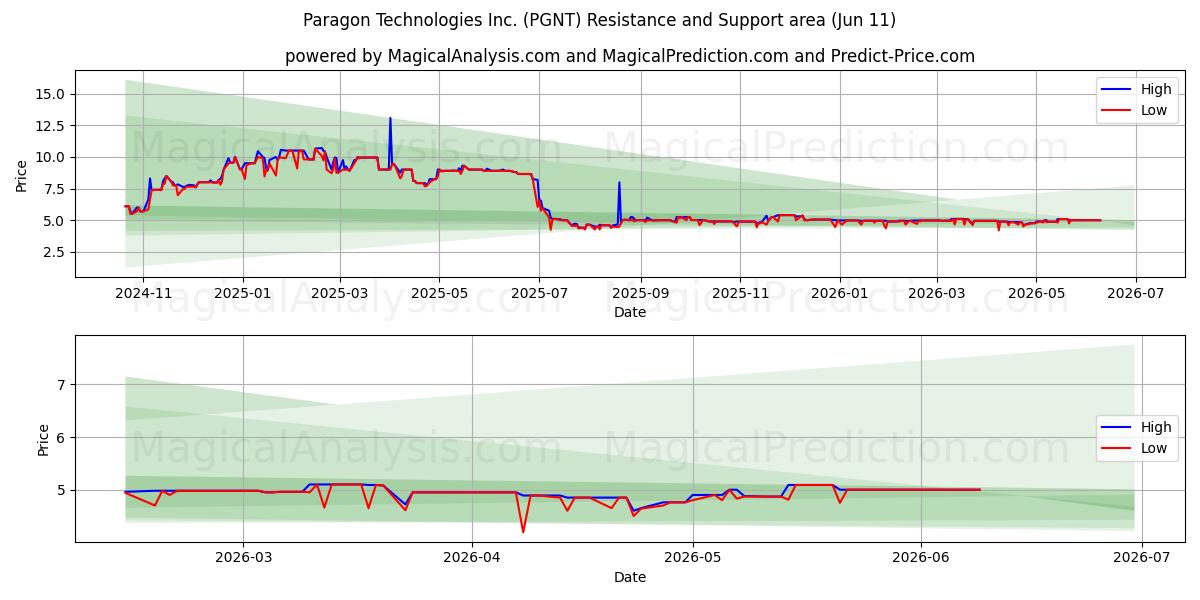1200x600 pixels.
Task: Click the '5.0' y-axis tick in the top chart
Action: (56, 221)
